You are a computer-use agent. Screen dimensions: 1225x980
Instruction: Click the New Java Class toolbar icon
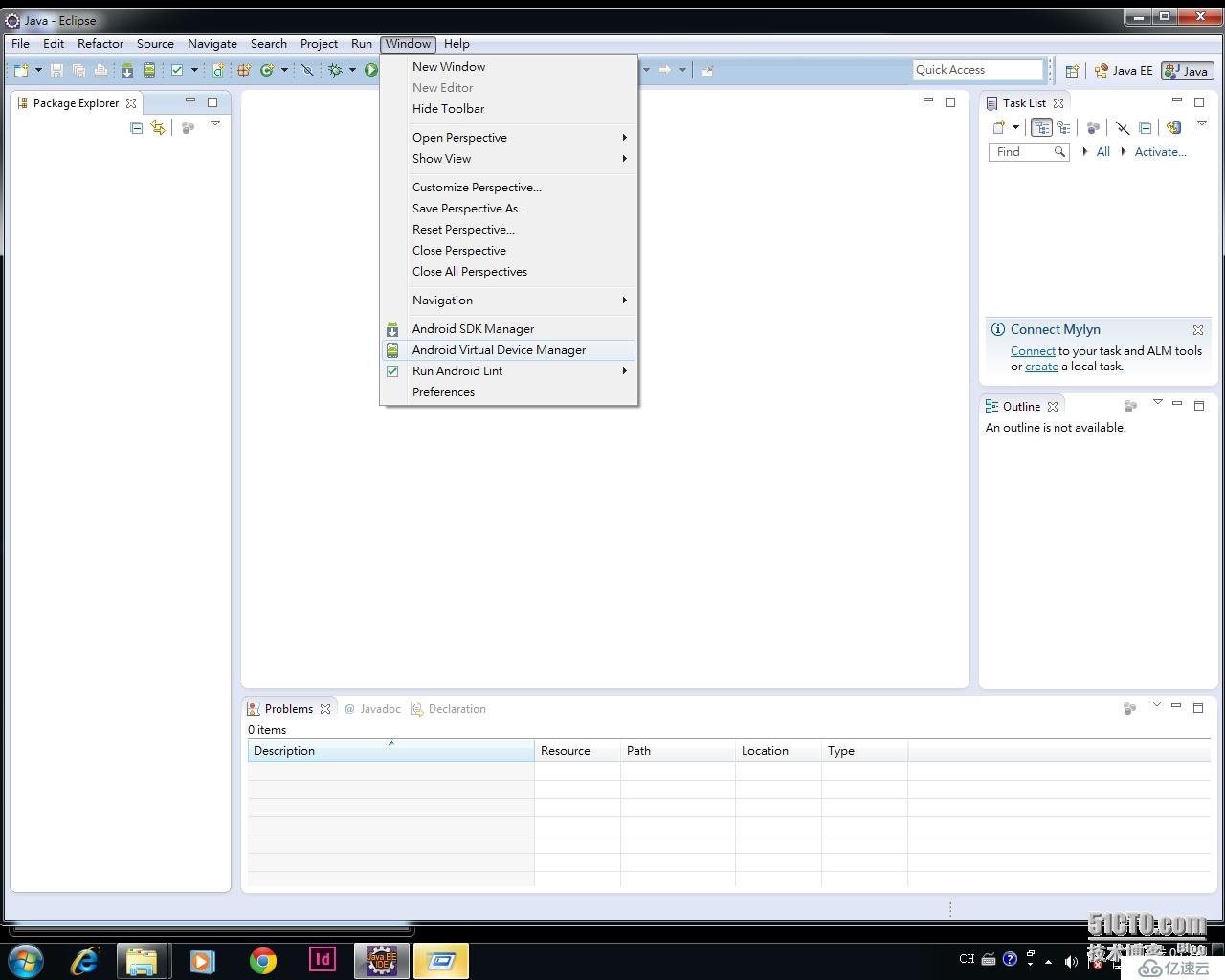pyautogui.click(x=267, y=70)
